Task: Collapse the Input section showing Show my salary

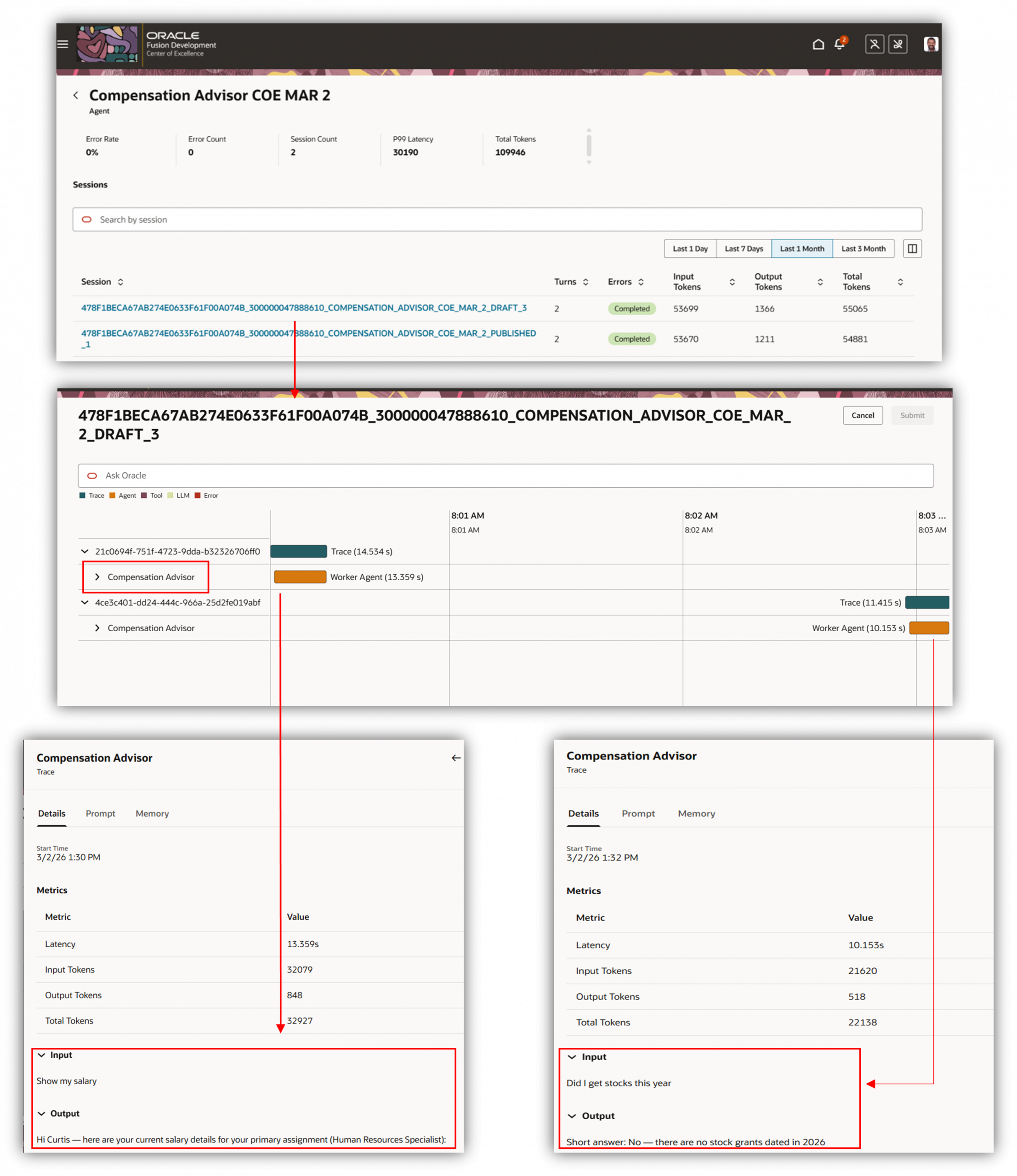Action: (x=41, y=1055)
